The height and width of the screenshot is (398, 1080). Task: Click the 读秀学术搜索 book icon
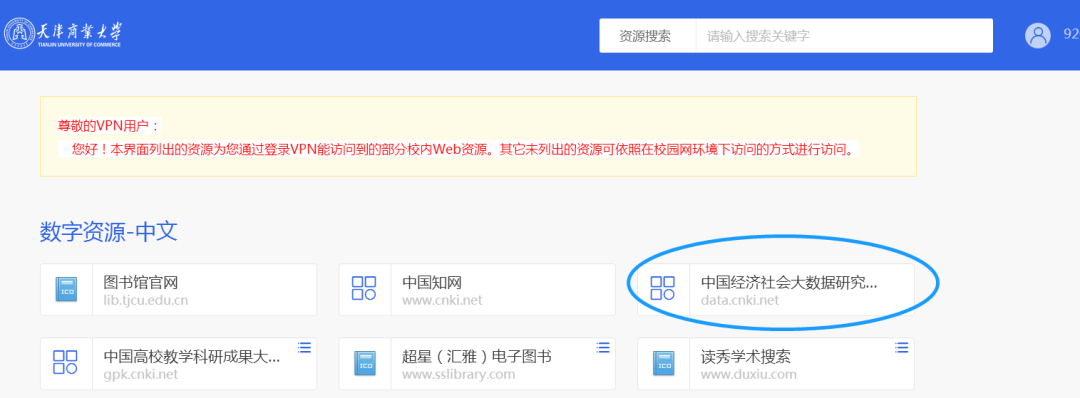coord(663,363)
